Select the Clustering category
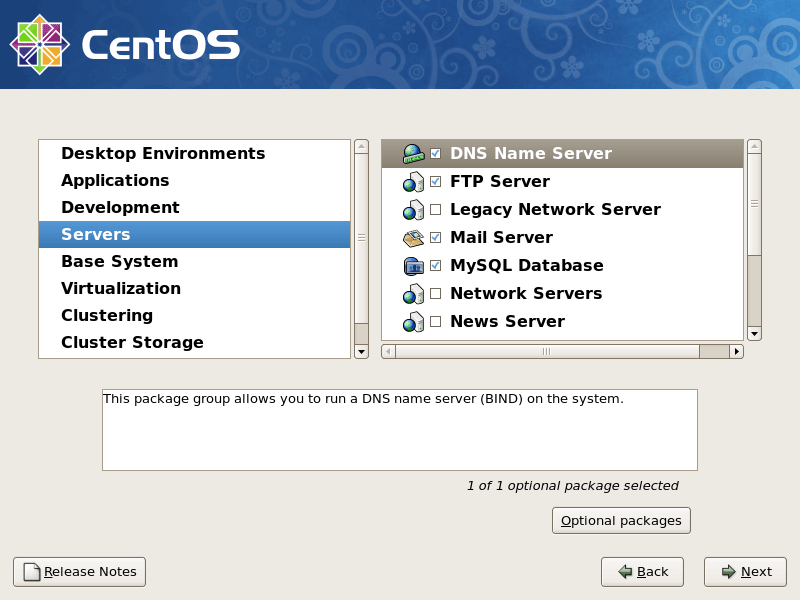 [194, 316]
